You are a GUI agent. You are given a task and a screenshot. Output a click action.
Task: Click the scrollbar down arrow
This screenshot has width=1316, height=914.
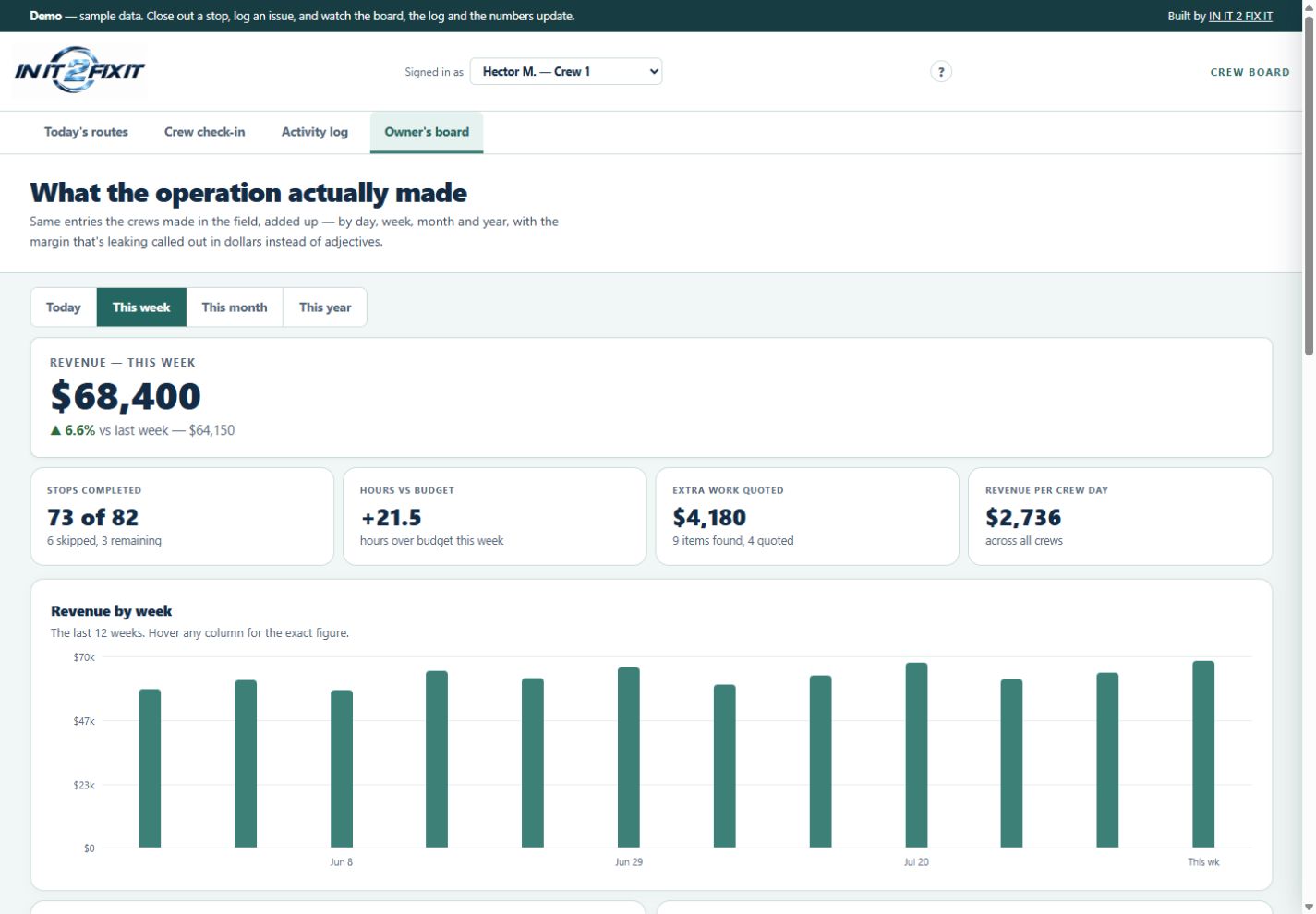[1309, 906]
